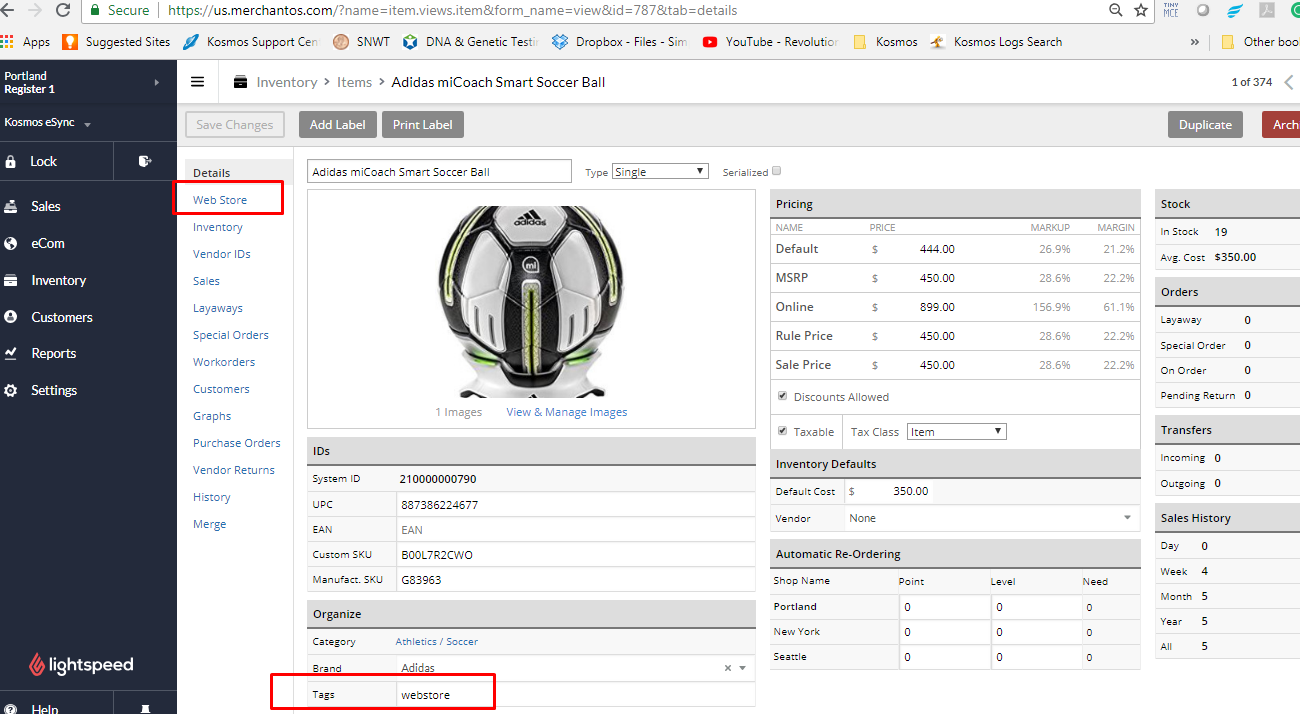Open Reports in the left navigation
1300x714 pixels.
(x=54, y=353)
